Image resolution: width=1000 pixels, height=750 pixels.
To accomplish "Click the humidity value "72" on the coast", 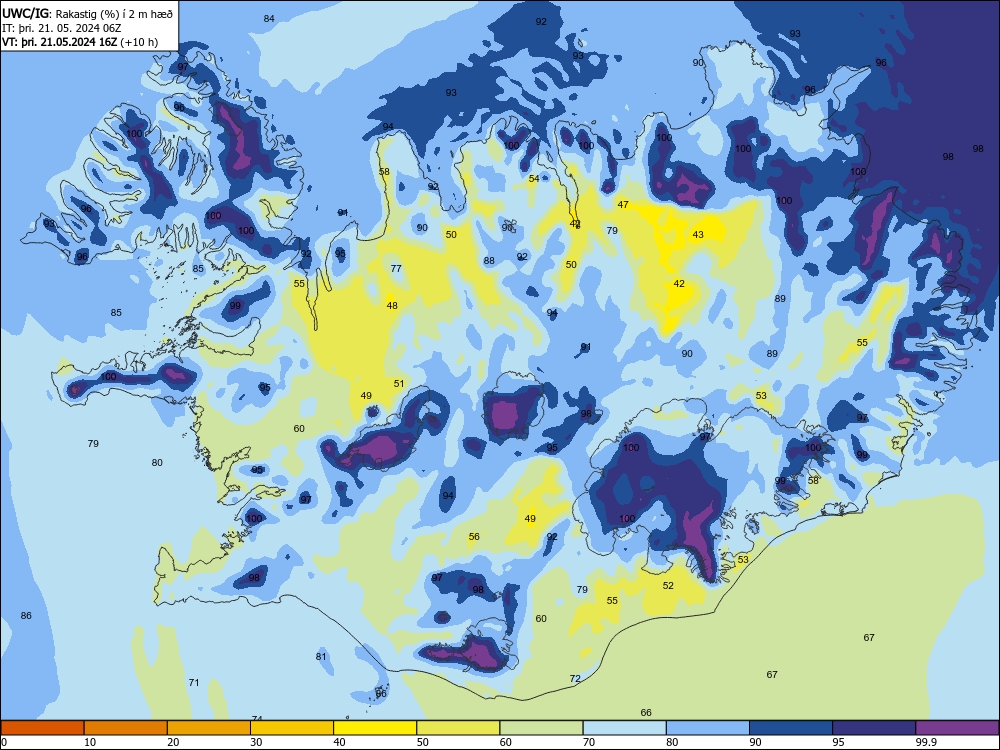I will pyautogui.click(x=575, y=679).
